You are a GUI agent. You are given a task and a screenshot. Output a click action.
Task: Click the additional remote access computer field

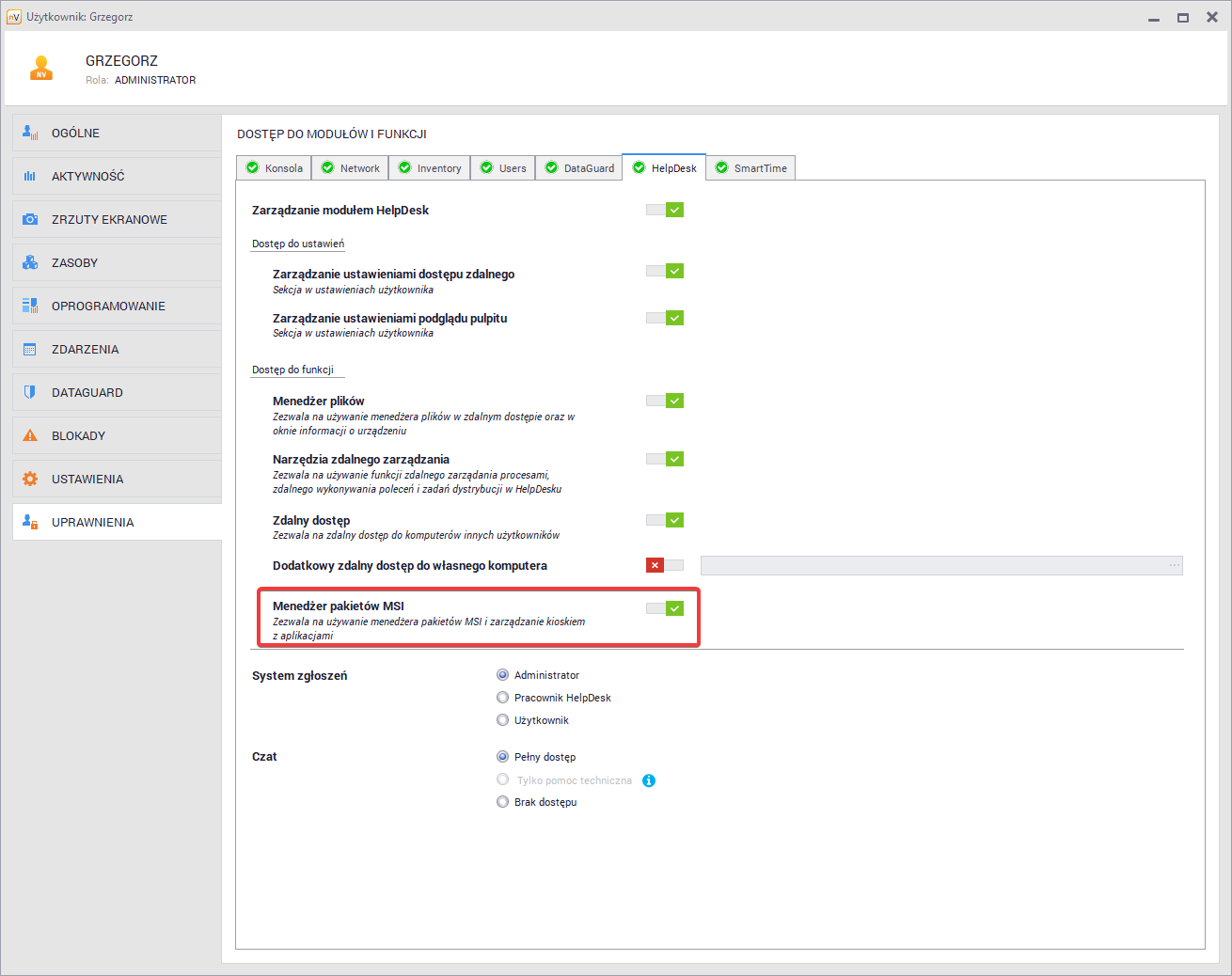tap(931, 565)
